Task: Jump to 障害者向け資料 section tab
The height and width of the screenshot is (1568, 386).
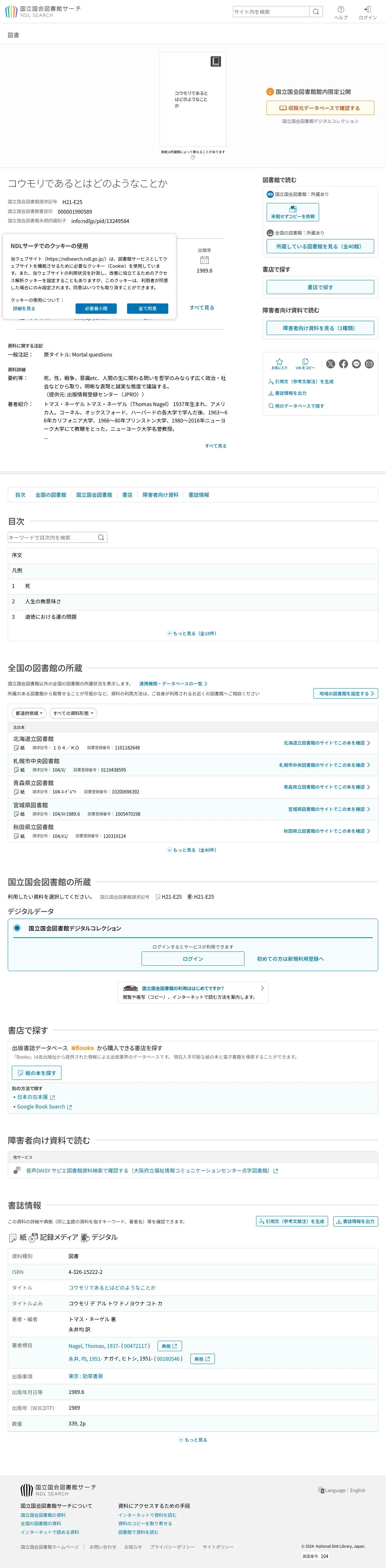Action: point(161,495)
